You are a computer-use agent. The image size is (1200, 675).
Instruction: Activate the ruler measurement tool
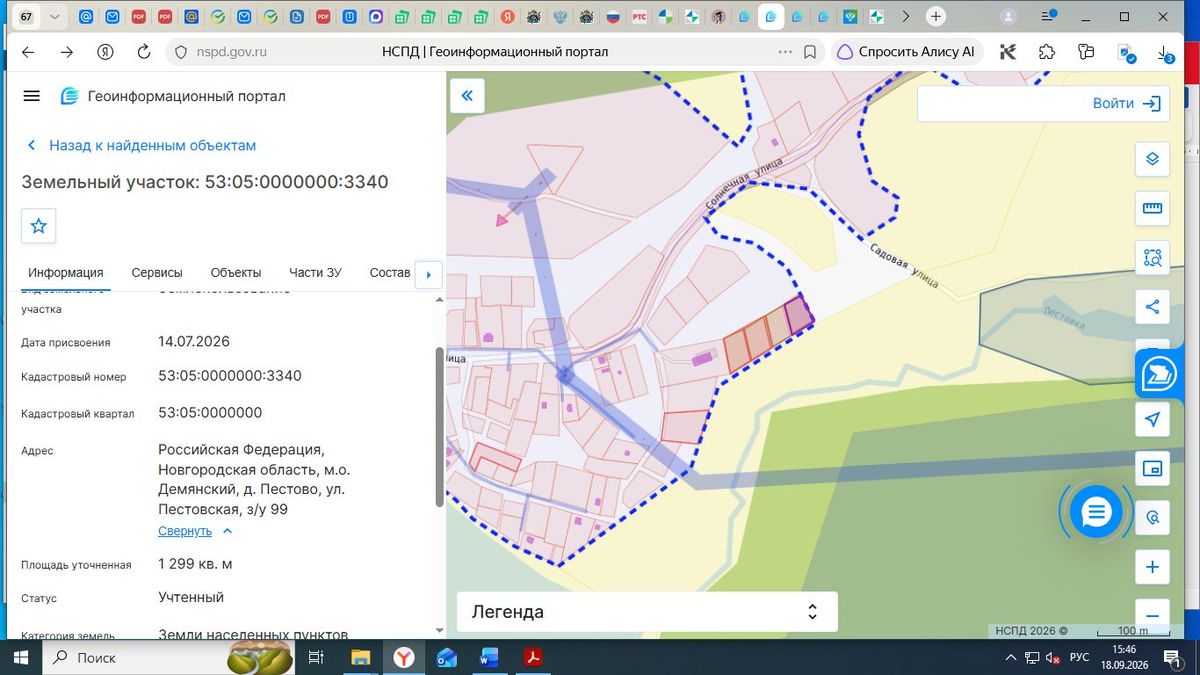tap(1152, 208)
